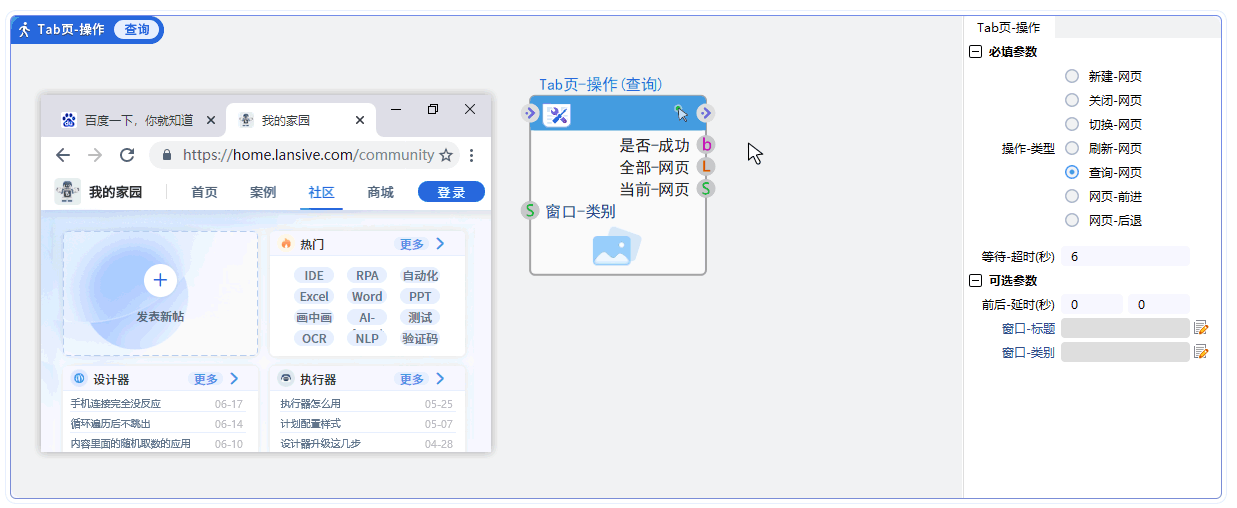Click the Tab页-操作(查询) node title
The height and width of the screenshot is (508, 1237).
click(600, 85)
